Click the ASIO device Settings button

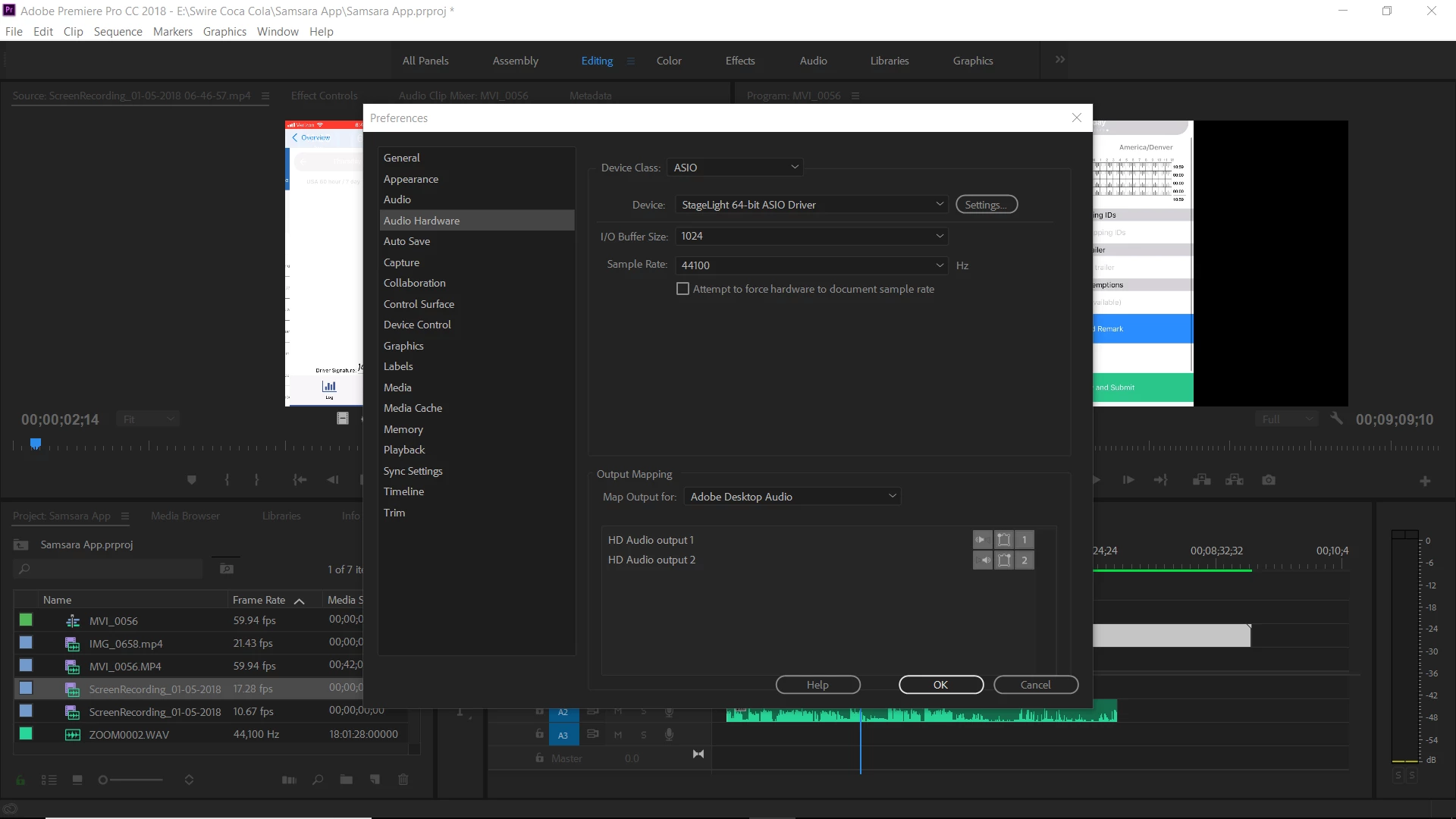[986, 205]
